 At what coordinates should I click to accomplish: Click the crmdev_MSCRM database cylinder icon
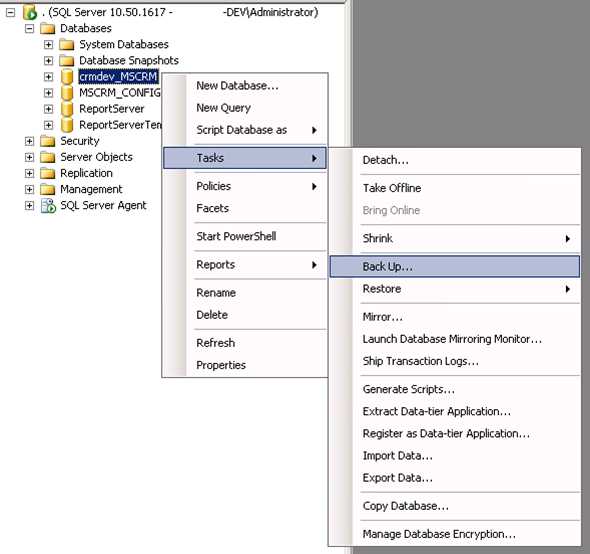pos(67,77)
